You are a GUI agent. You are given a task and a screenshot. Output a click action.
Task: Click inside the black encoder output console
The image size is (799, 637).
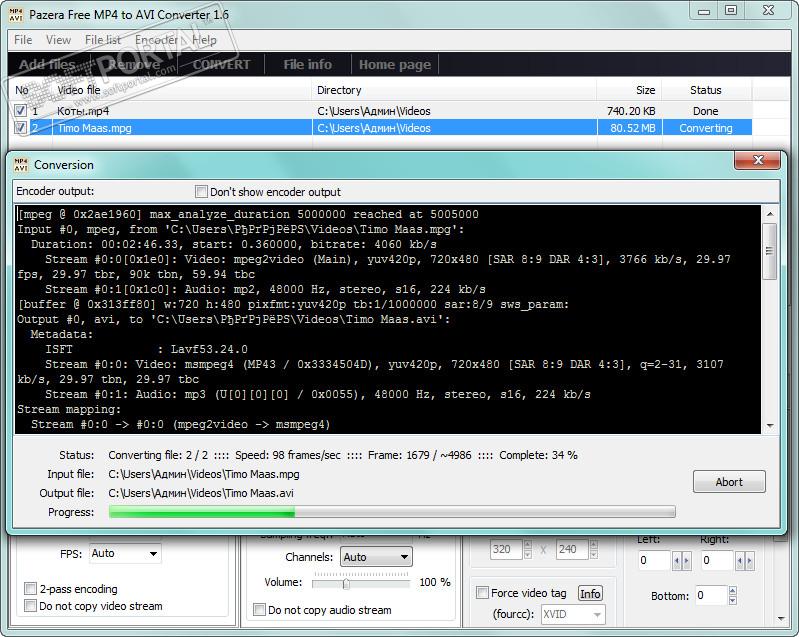point(388,320)
